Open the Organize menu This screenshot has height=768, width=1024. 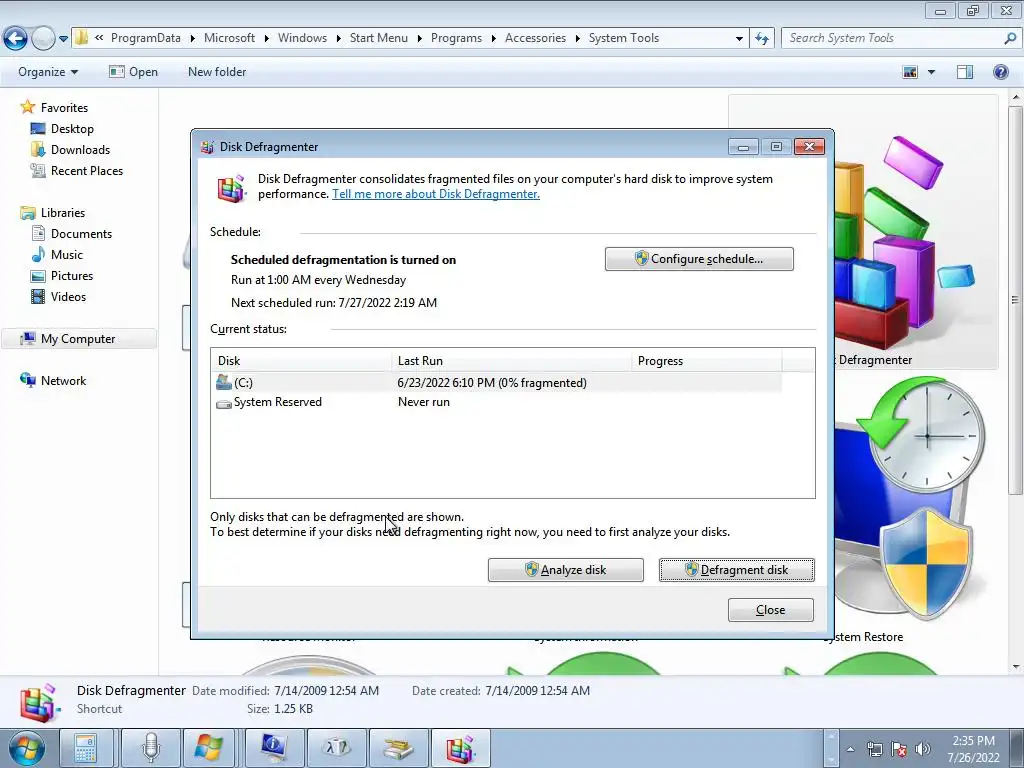tap(48, 72)
